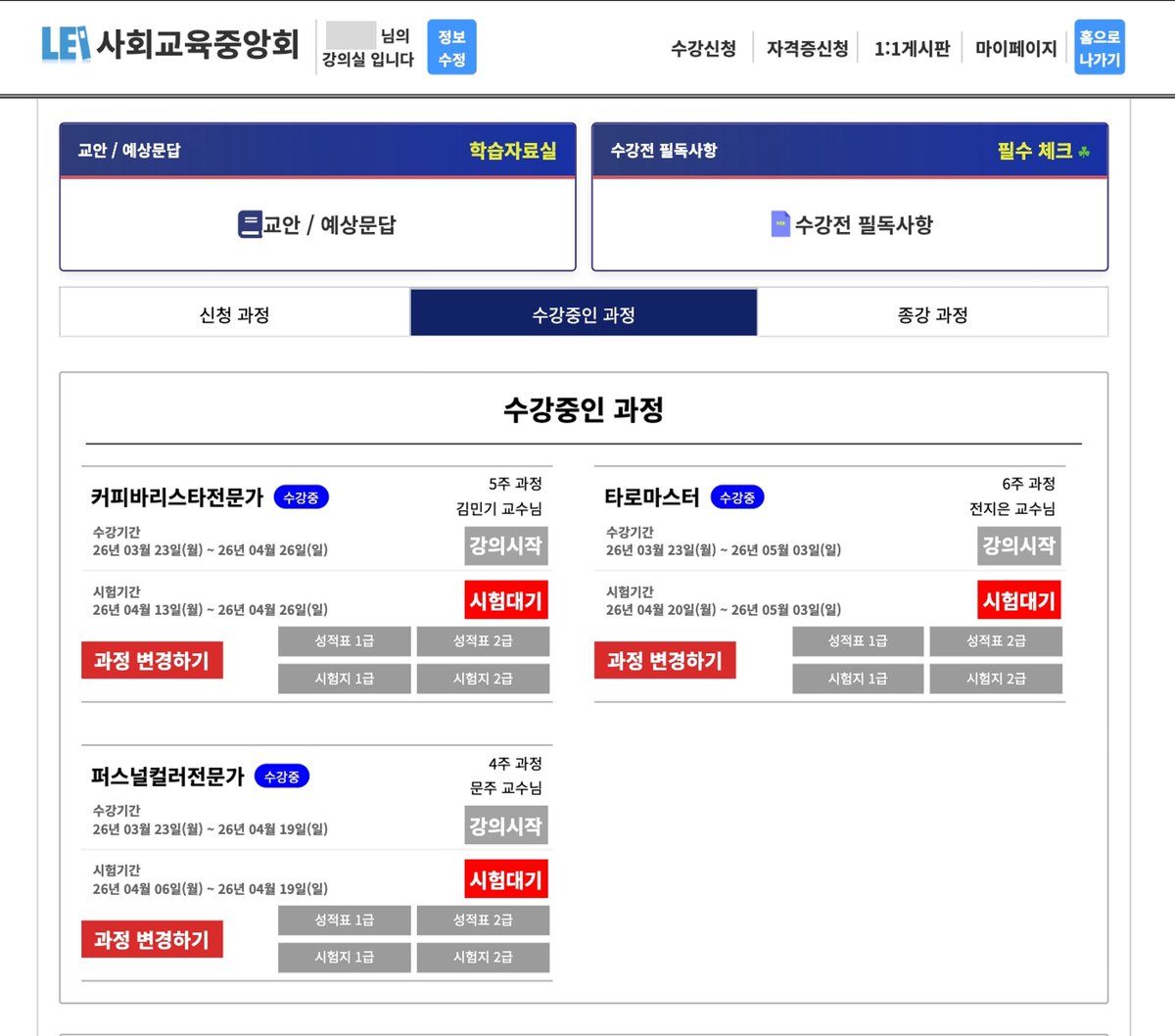Open 성적표 1급 for 커피바리스타전문가
Viewport: 1175px width, 1036px height.
point(345,641)
